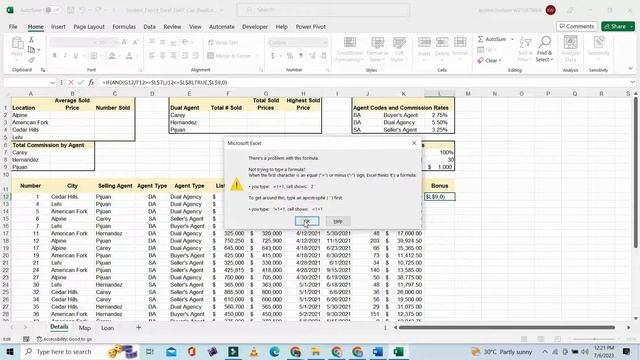Click the Format Painter brush icon
Viewport: 640px width, 360px height.
coord(31,60)
